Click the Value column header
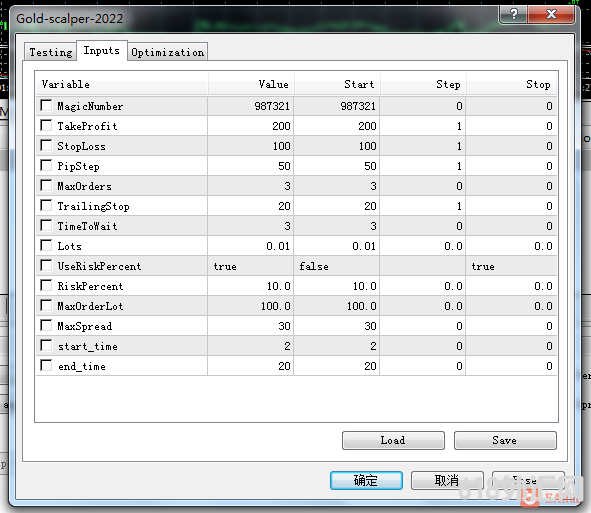Viewport: 591px width, 513px height. (x=251, y=84)
